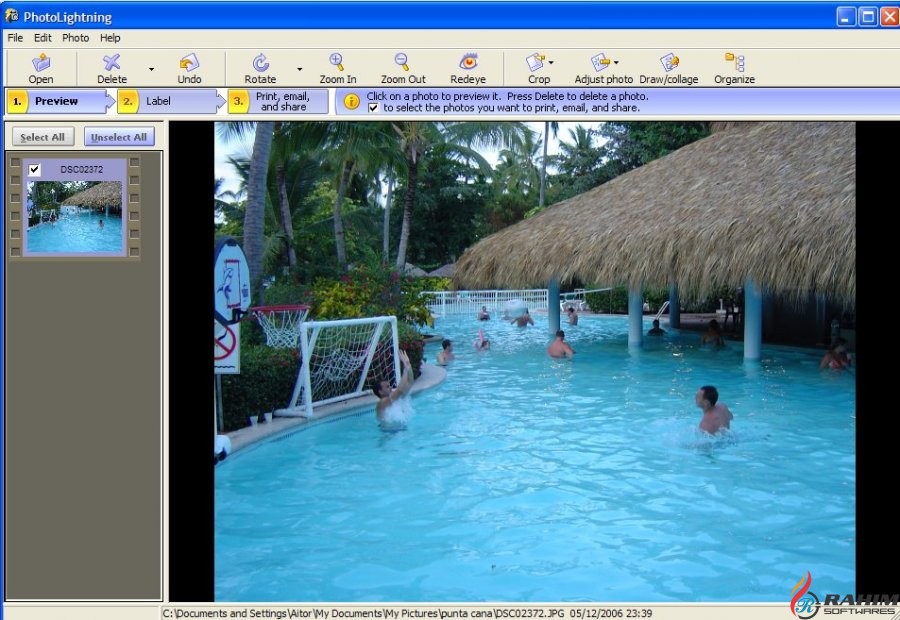Click the Zoom Out magnifier icon

pyautogui.click(x=402, y=61)
